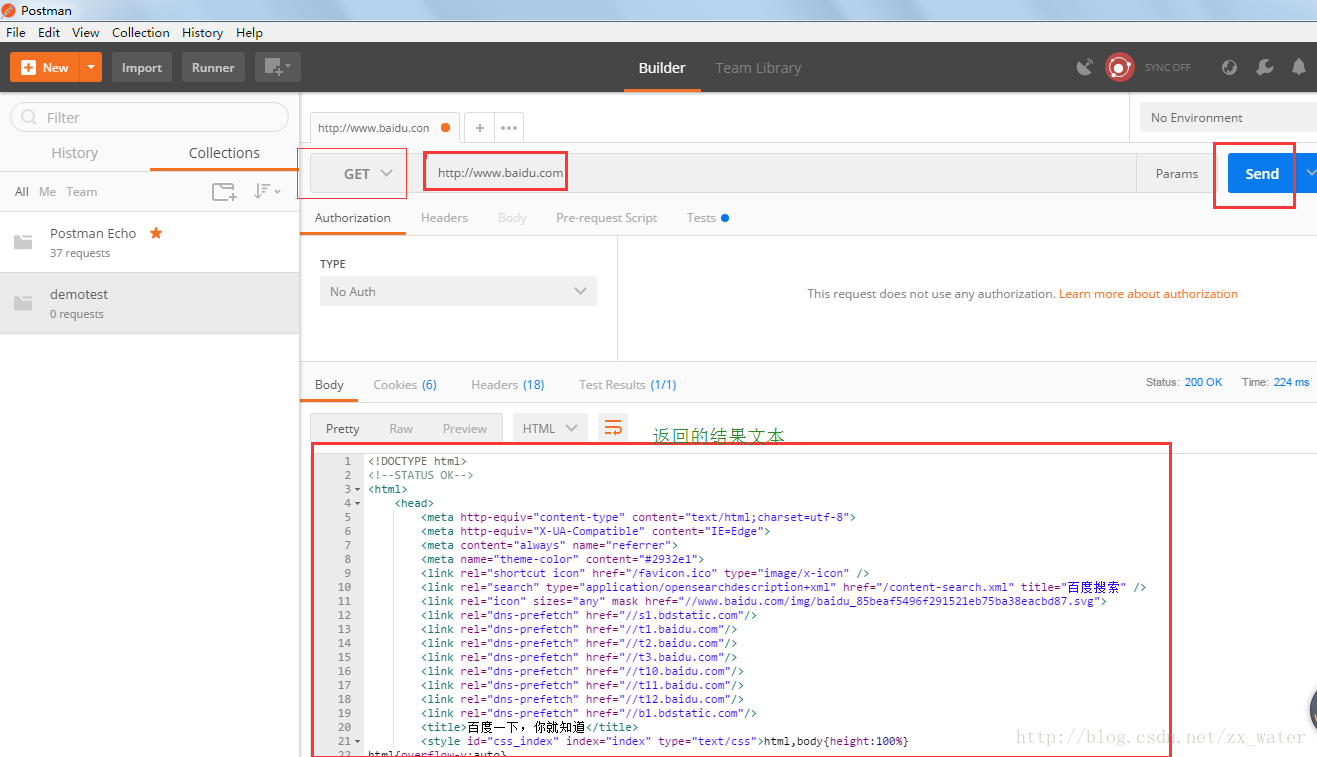Collapse the head tag on line 4
The image size is (1317, 757).
click(358, 504)
